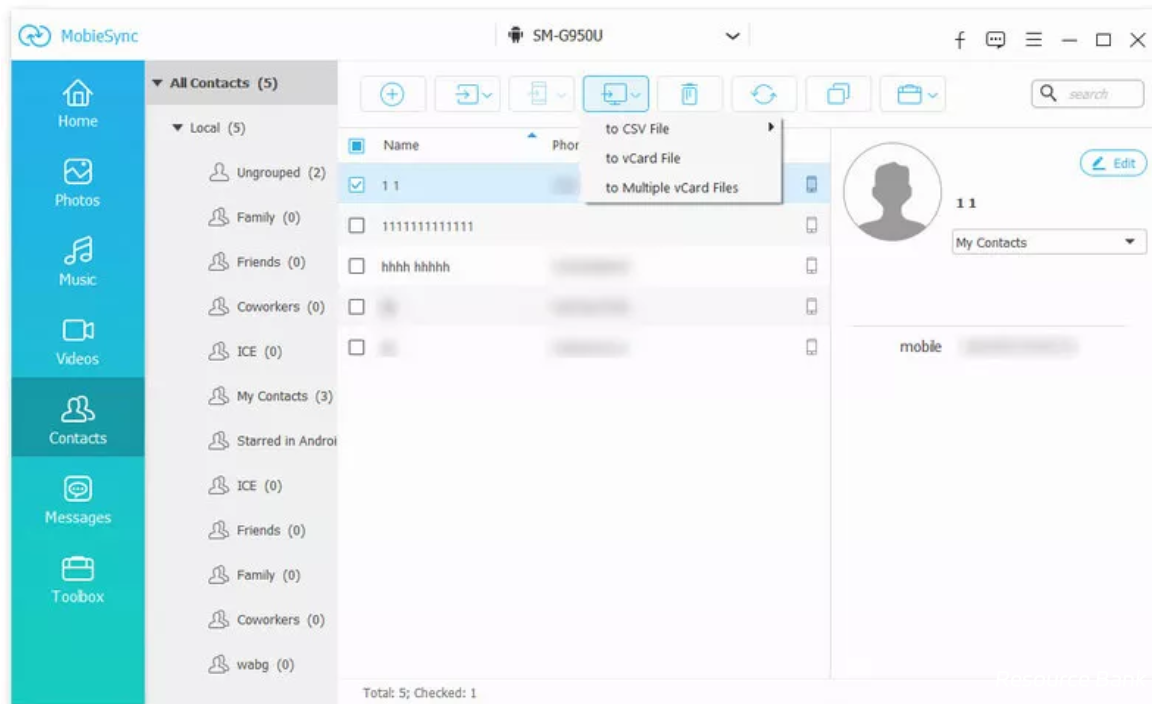Tick the checkbox for hhhh hhhhh
The width and height of the screenshot is (1152, 704).
[x=356, y=266]
